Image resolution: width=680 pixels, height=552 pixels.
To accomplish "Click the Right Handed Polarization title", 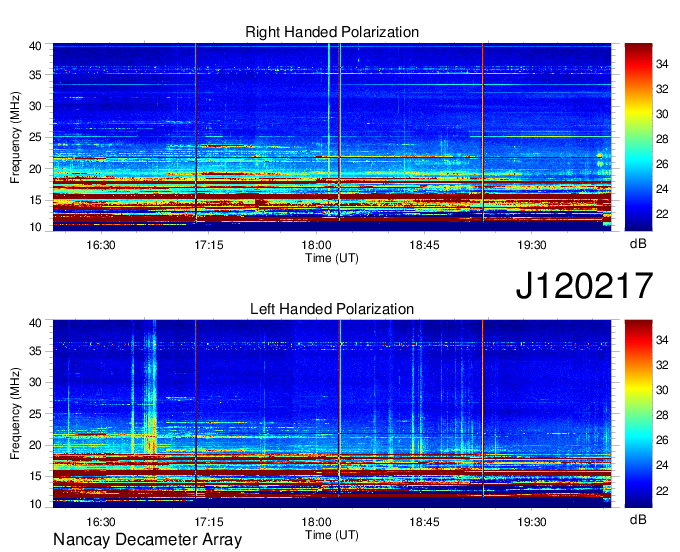I will (332, 32).
